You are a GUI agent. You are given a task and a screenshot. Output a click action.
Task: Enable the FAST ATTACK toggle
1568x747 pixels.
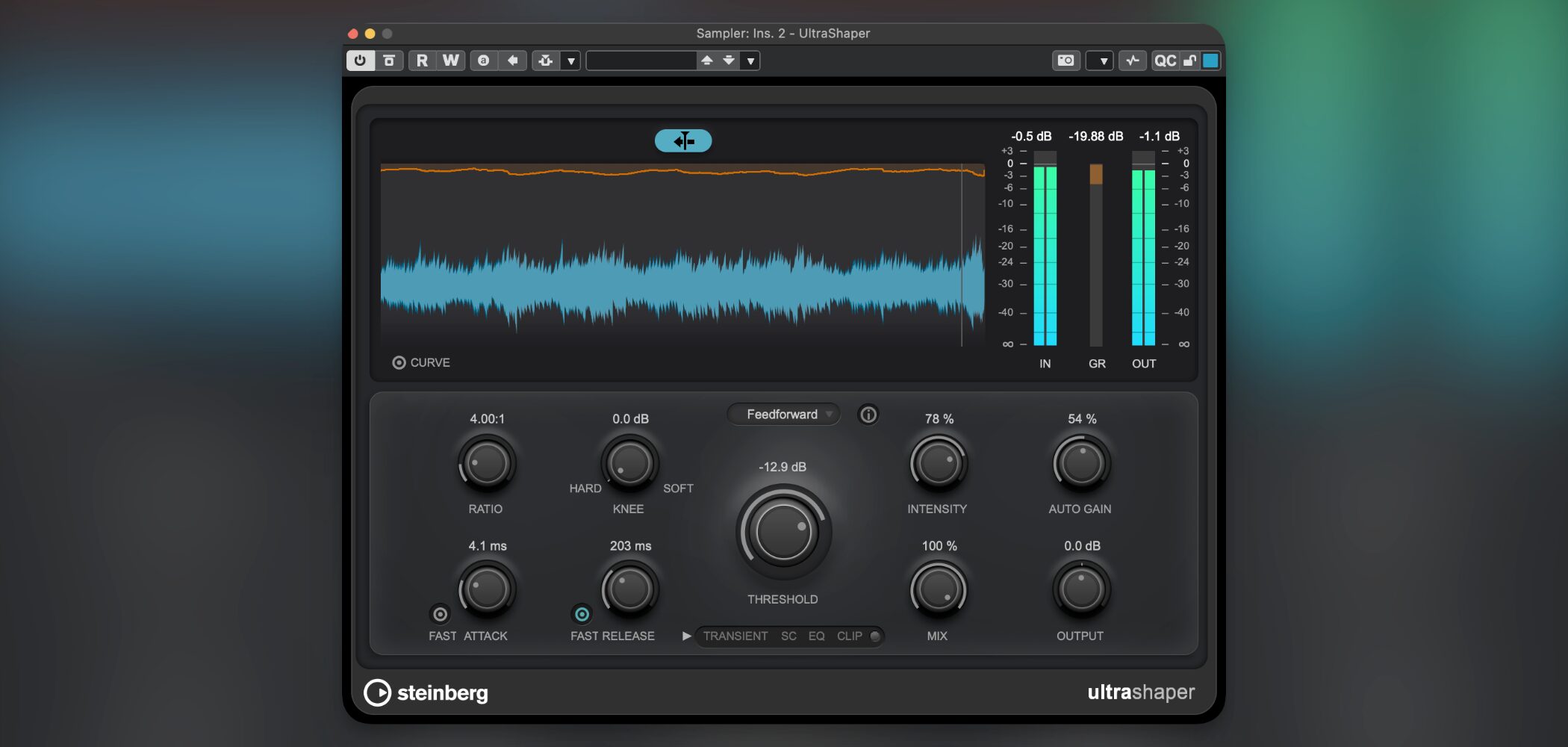[441, 614]
